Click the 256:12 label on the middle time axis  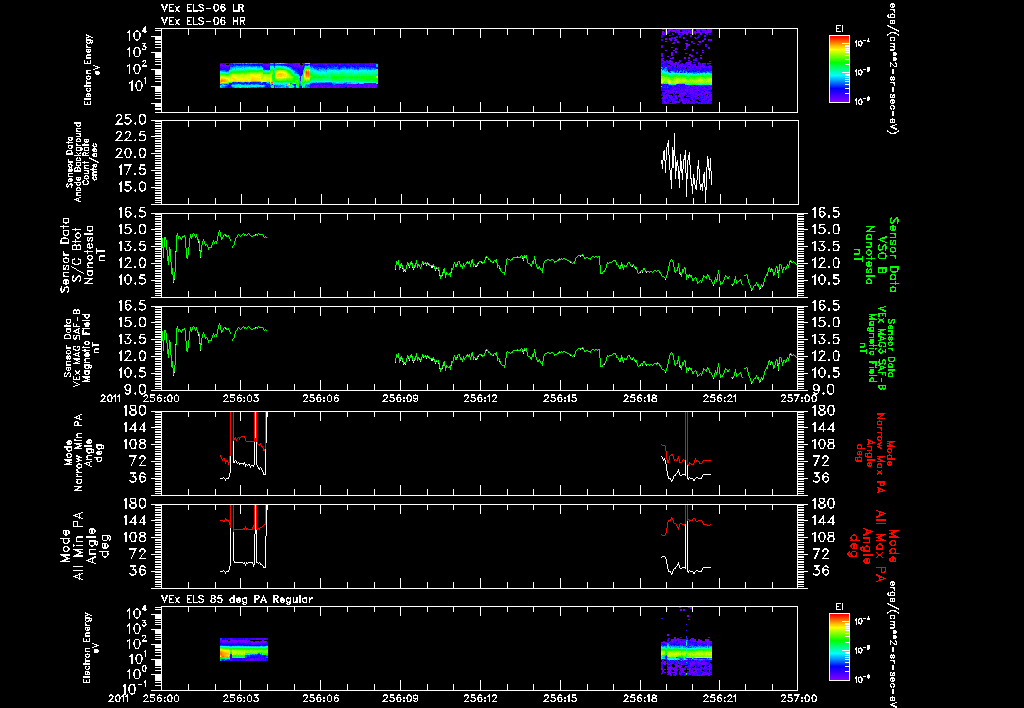(481, 399)
